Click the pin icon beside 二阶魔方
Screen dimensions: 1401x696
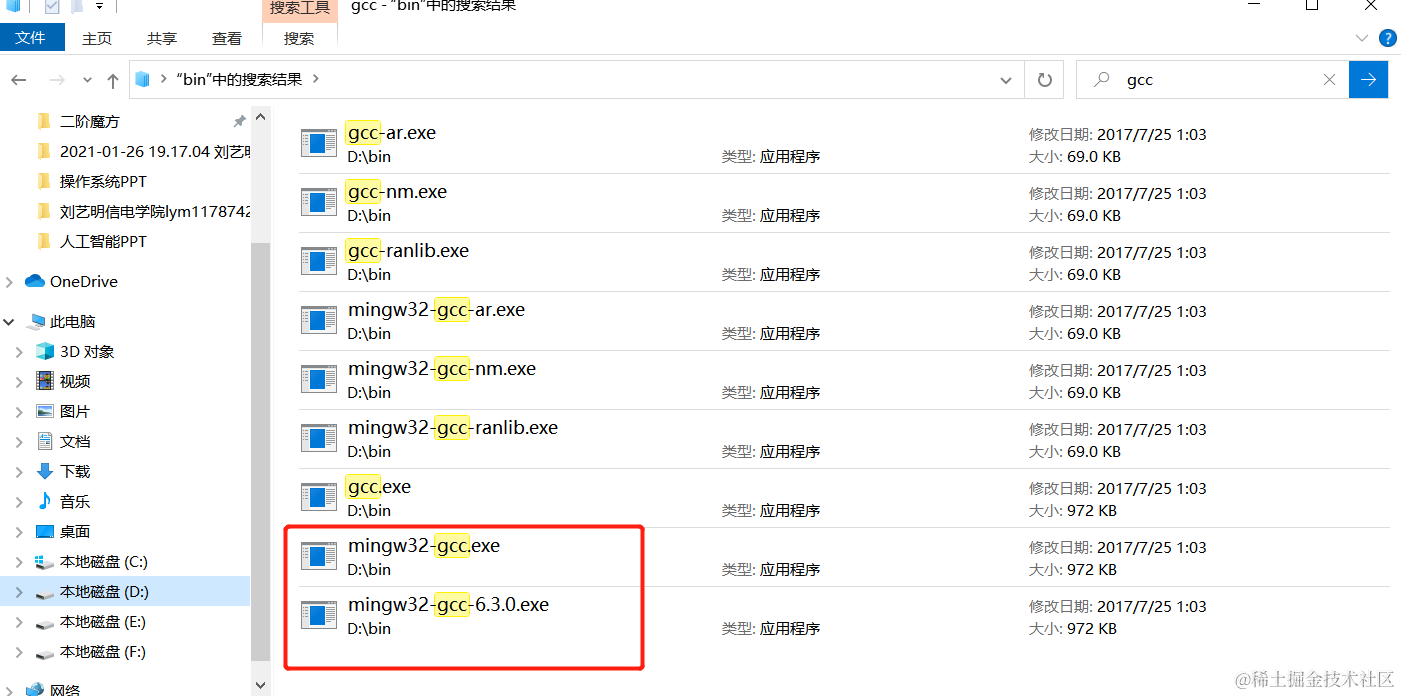(239, 122)
